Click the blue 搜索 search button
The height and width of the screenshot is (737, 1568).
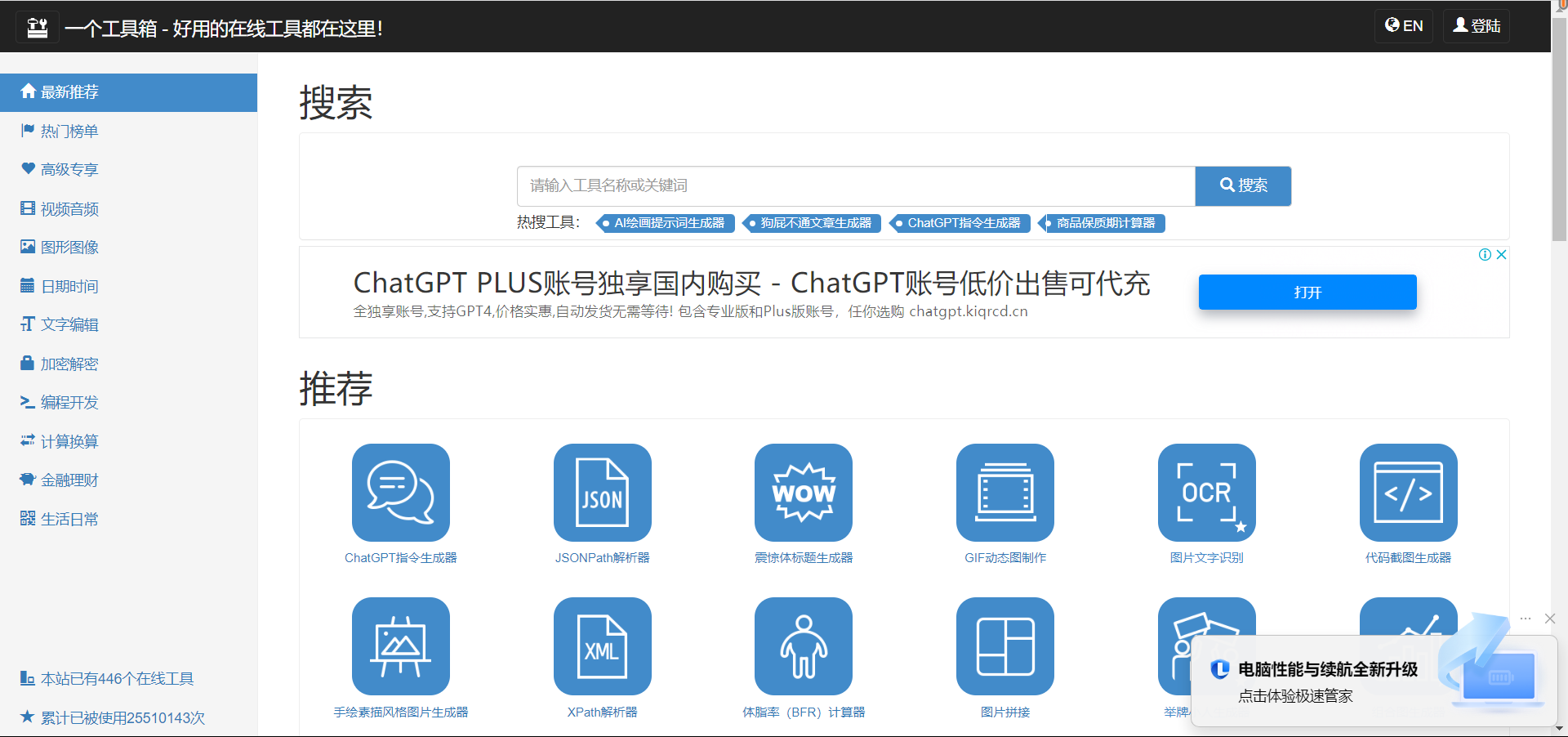(1243, 186)
